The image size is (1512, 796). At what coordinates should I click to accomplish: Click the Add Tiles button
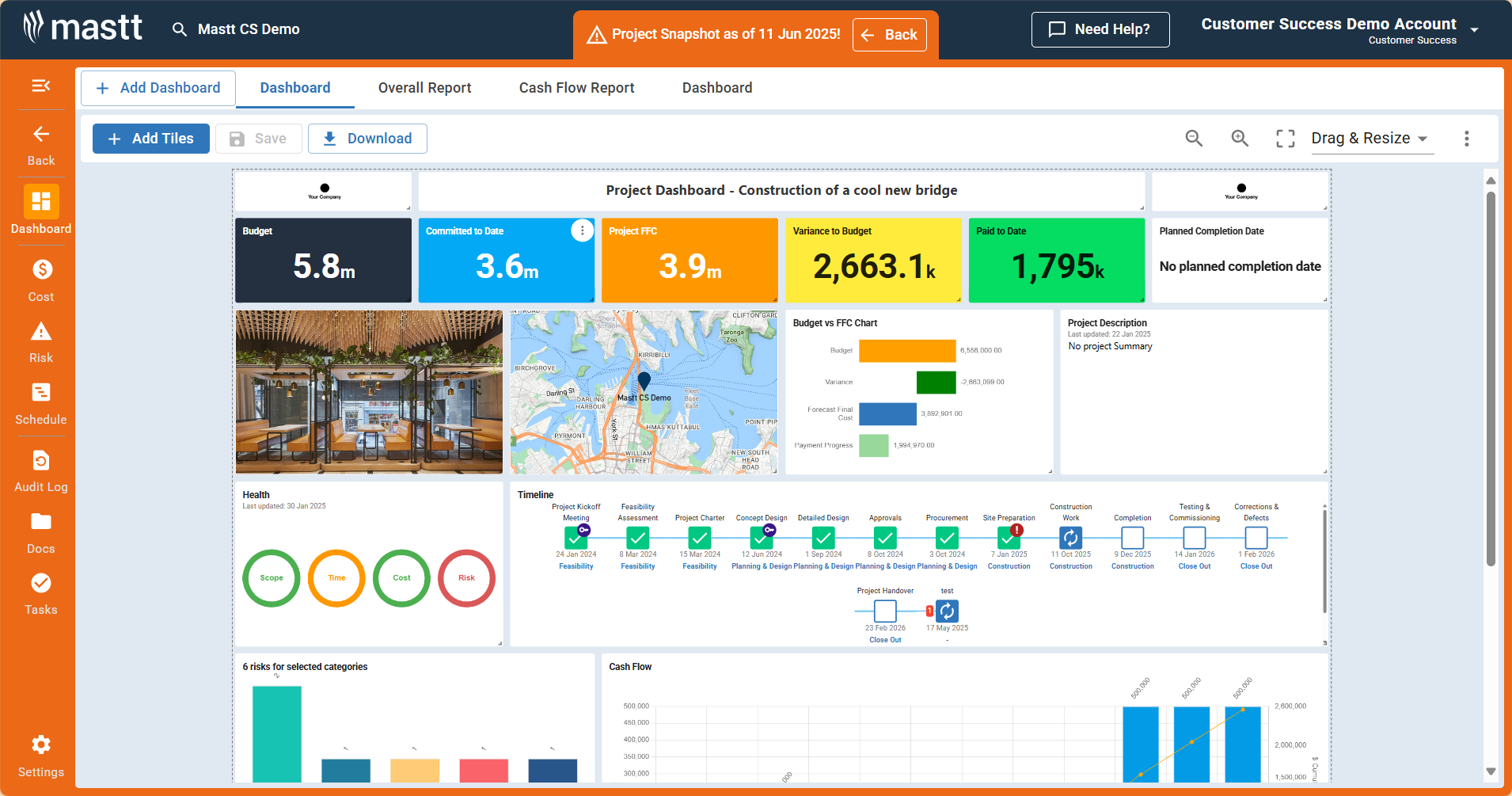(x=151, y=139)
